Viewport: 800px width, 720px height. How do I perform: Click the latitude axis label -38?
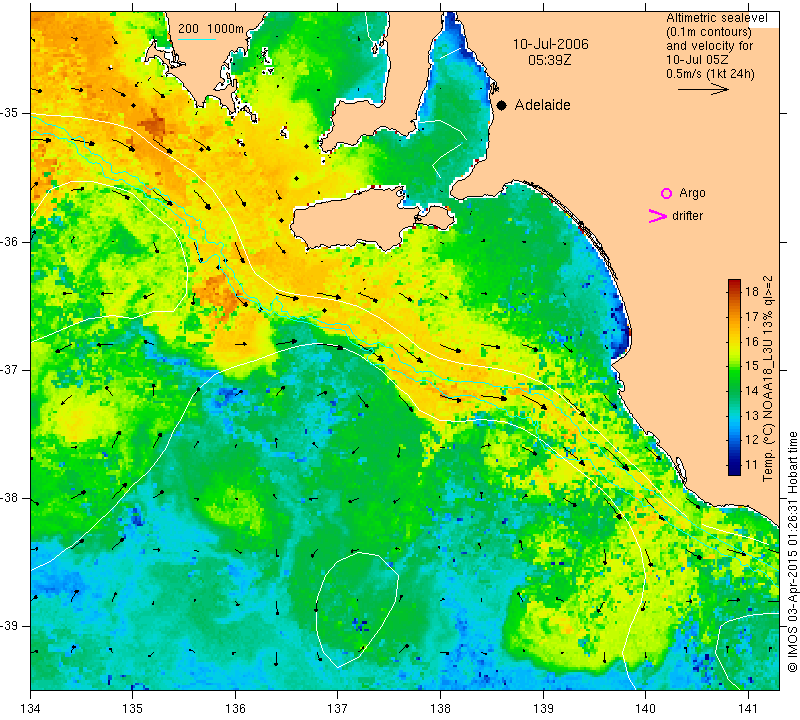coord(10,498)
